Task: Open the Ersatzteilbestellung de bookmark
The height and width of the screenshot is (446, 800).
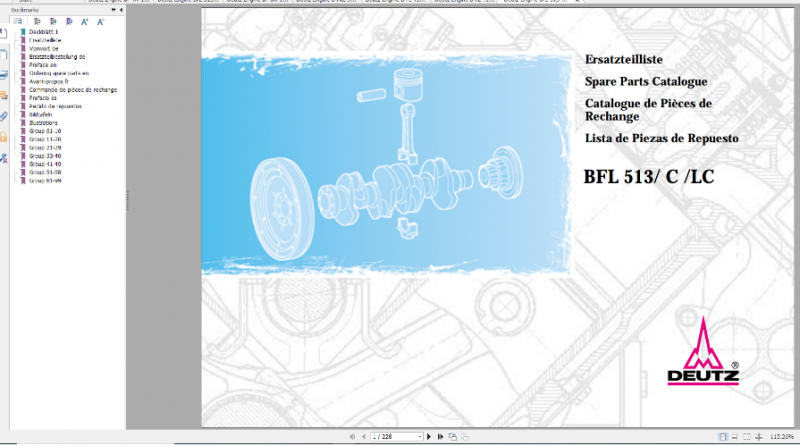Action: (57, 57)
